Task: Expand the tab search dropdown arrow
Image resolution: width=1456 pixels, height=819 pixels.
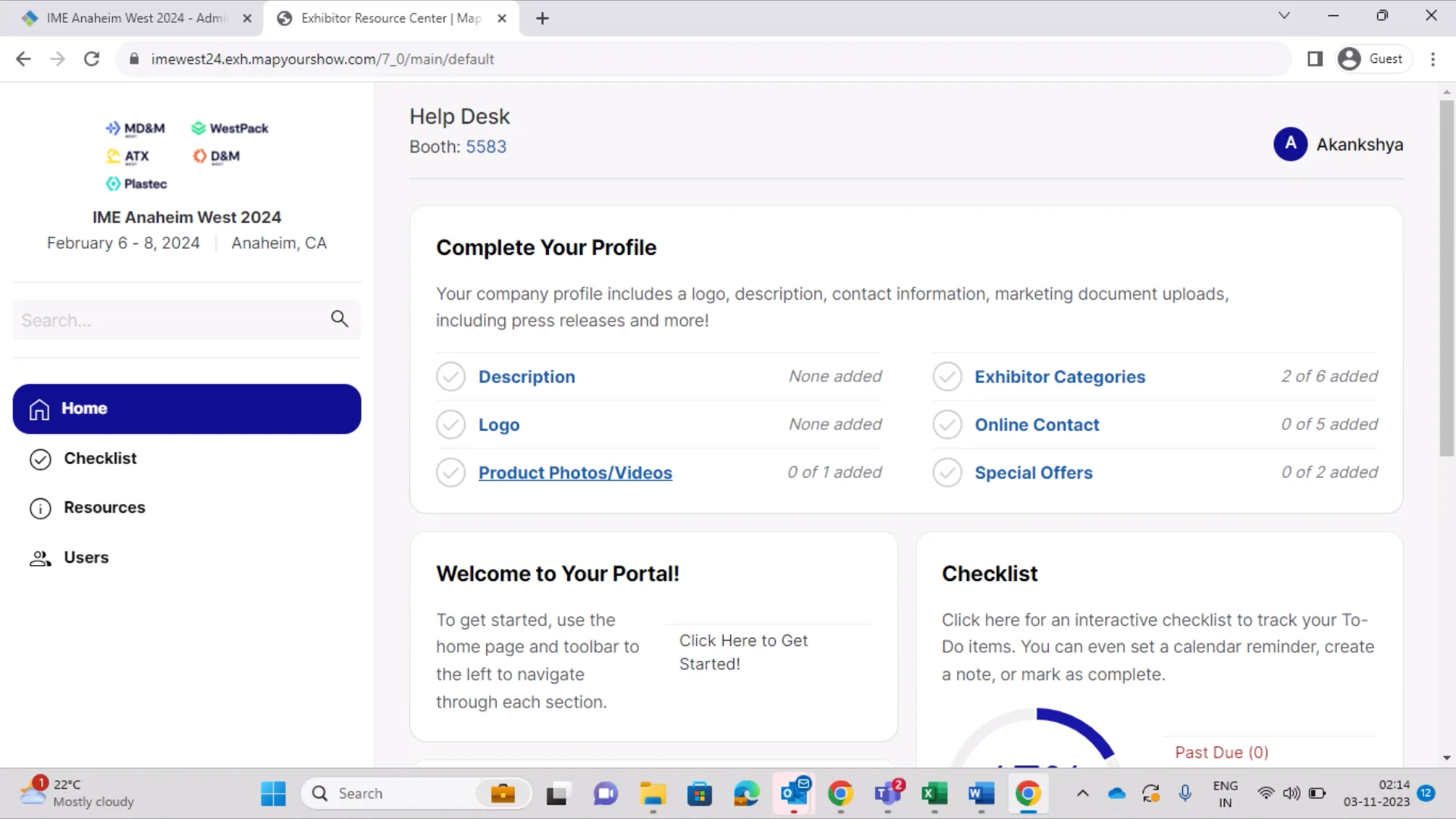Action: (x=1284, y=15)
